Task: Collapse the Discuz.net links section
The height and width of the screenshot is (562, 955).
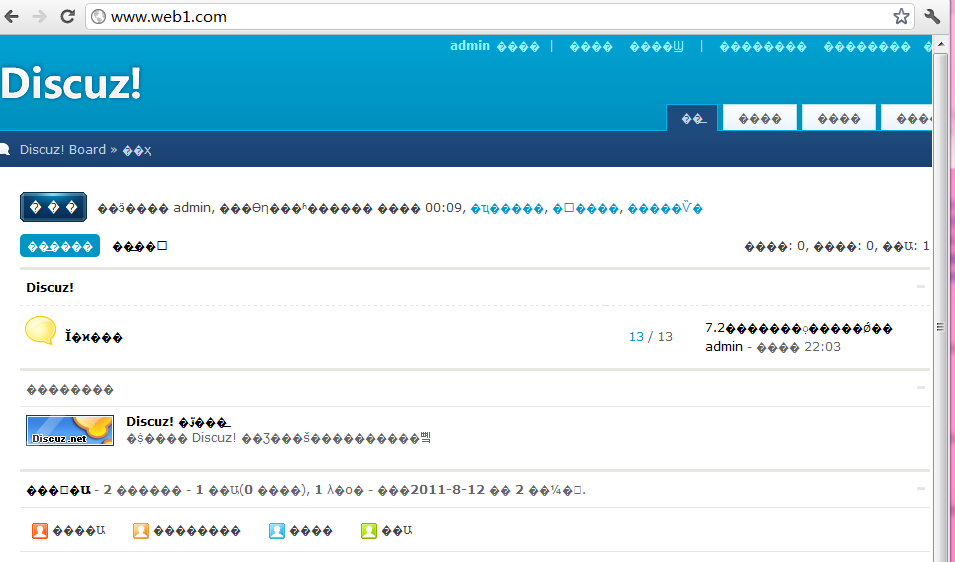Action: [x=921, y=387]
